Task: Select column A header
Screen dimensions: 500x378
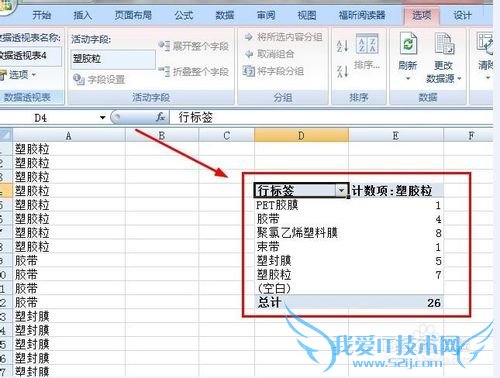Action: tap(68, 136)
